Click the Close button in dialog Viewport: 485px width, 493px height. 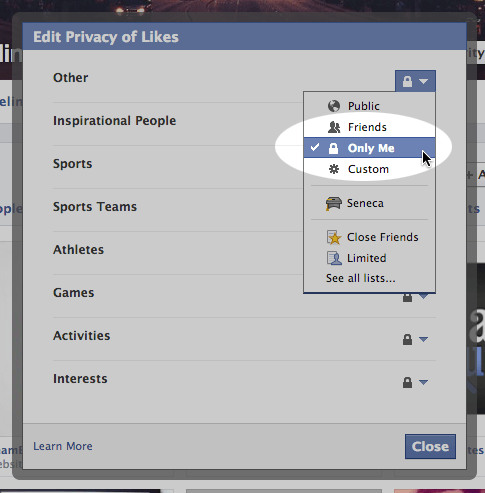click(430, 446)
